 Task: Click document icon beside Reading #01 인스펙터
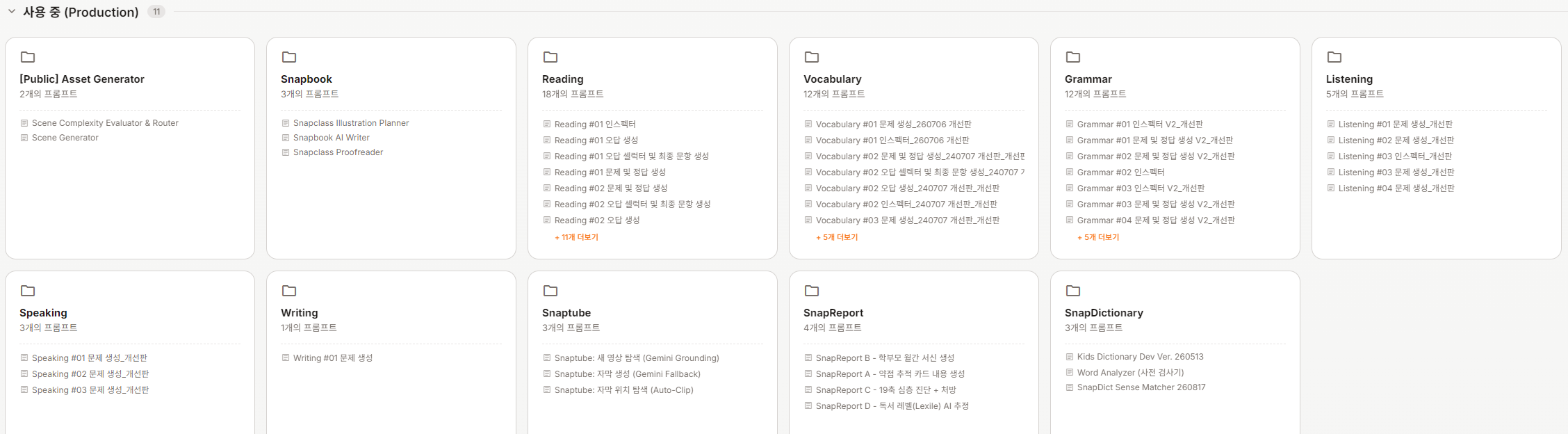(x=547, y=124)
